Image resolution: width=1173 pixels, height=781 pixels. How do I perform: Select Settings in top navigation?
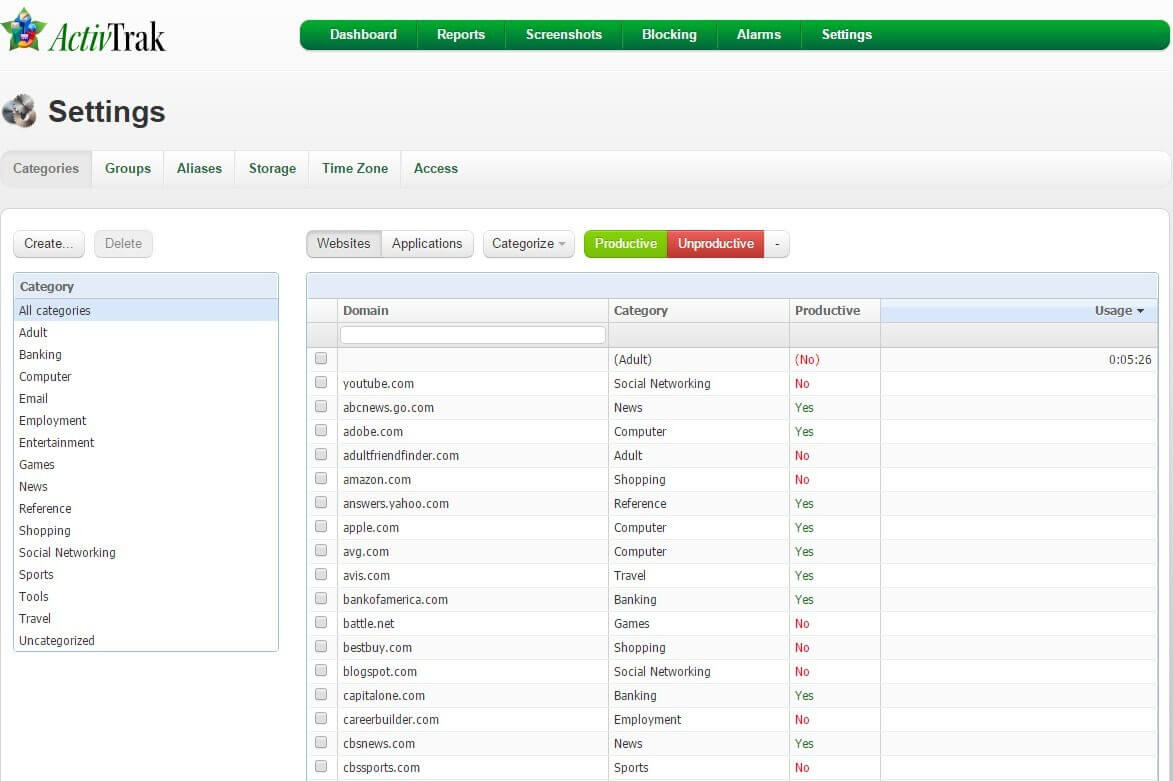coord(846,34)
